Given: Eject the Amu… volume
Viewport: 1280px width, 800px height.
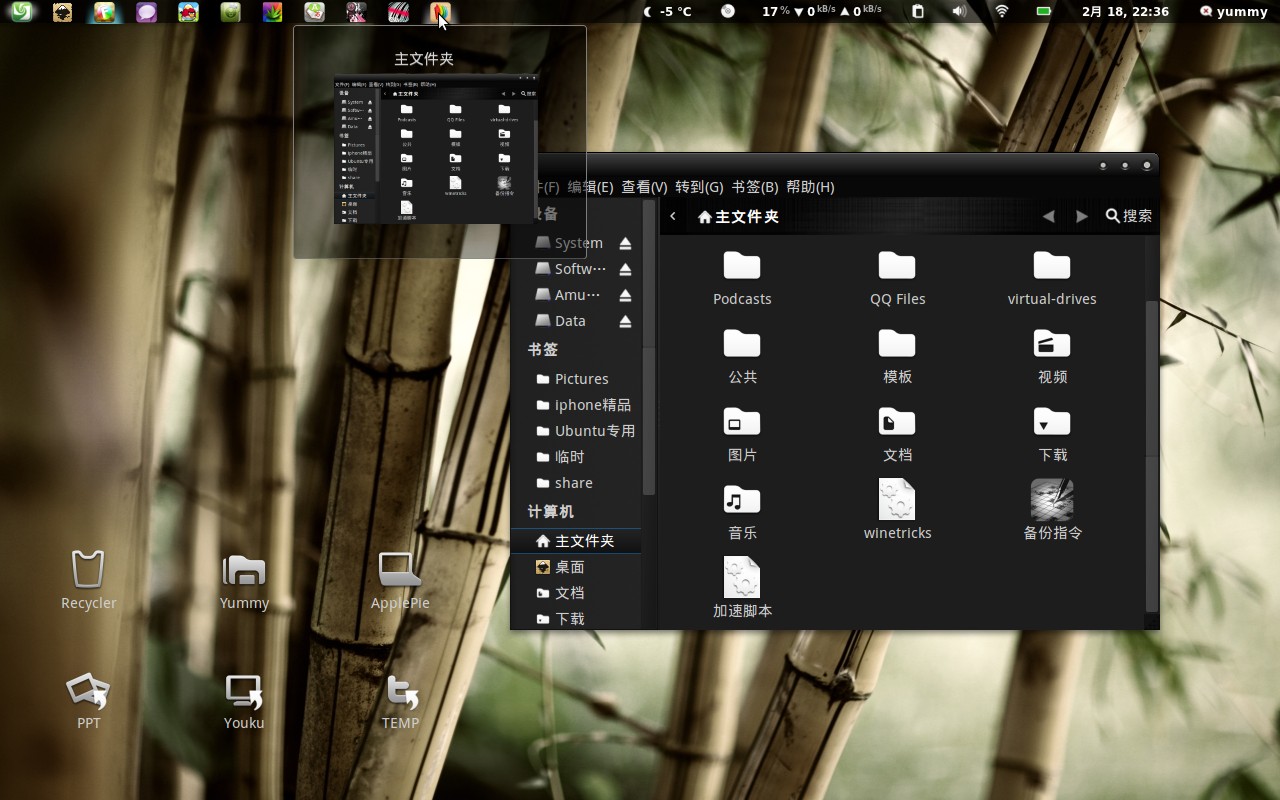Looking at the screenshot, I should click(x=625, y=295).
